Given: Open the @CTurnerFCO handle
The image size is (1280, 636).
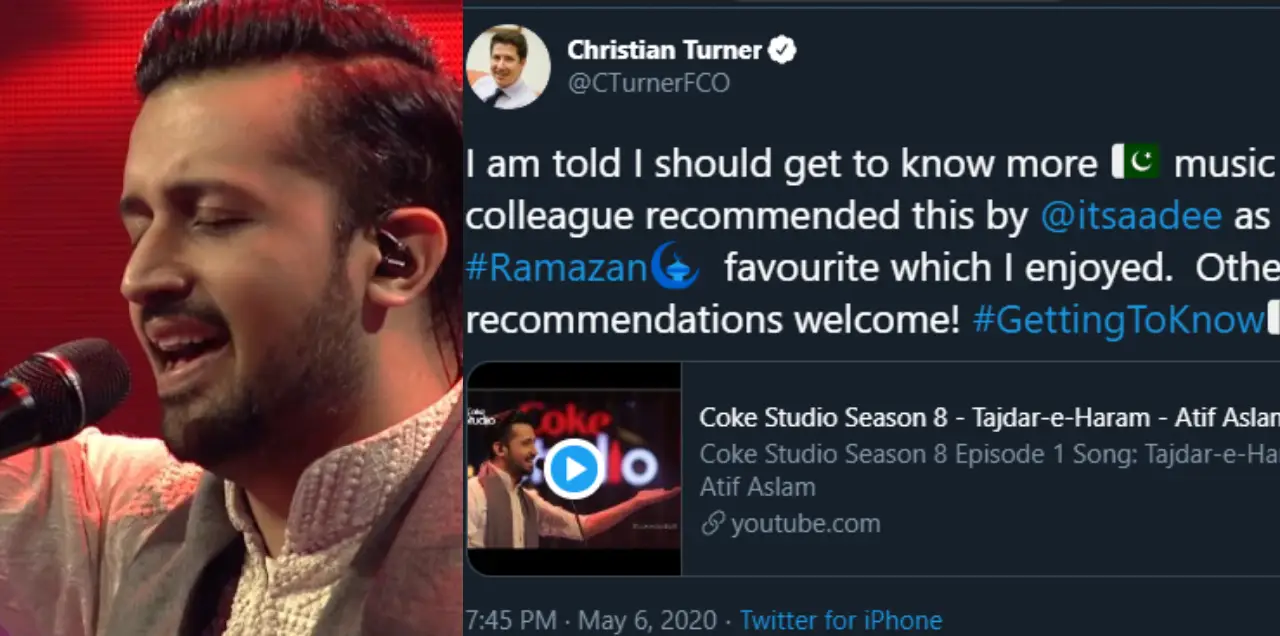Looking at the screenshot, I should tap(648, 84).
